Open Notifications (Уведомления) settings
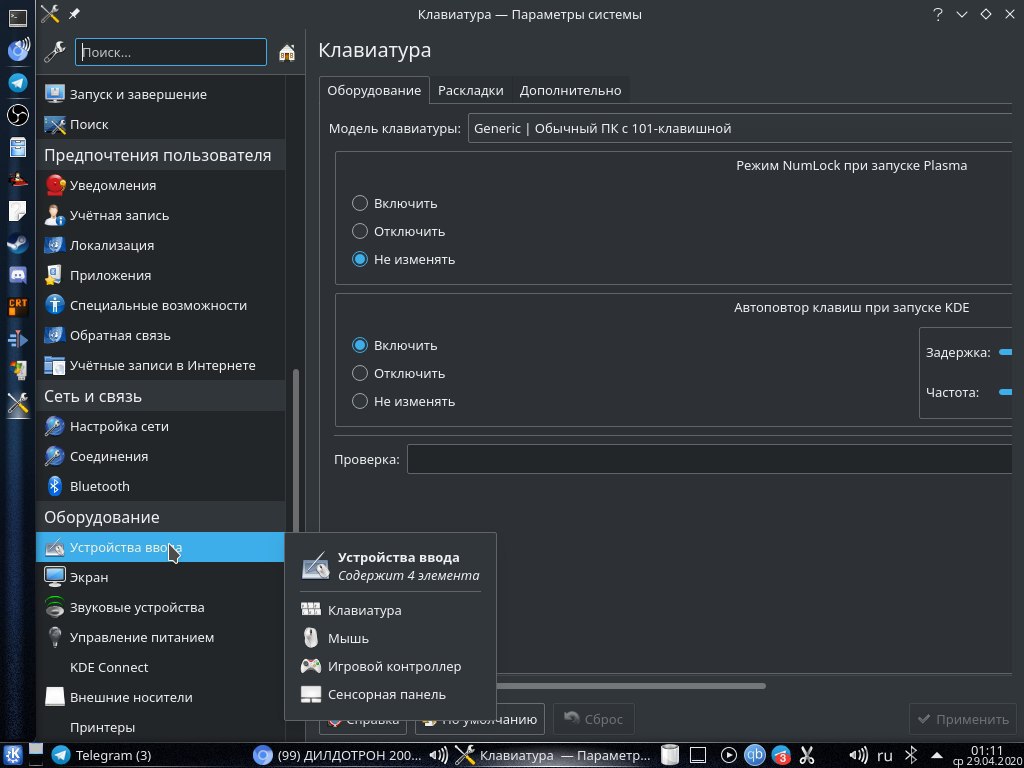The image size is (1024, 768). (x=112, y=185)
